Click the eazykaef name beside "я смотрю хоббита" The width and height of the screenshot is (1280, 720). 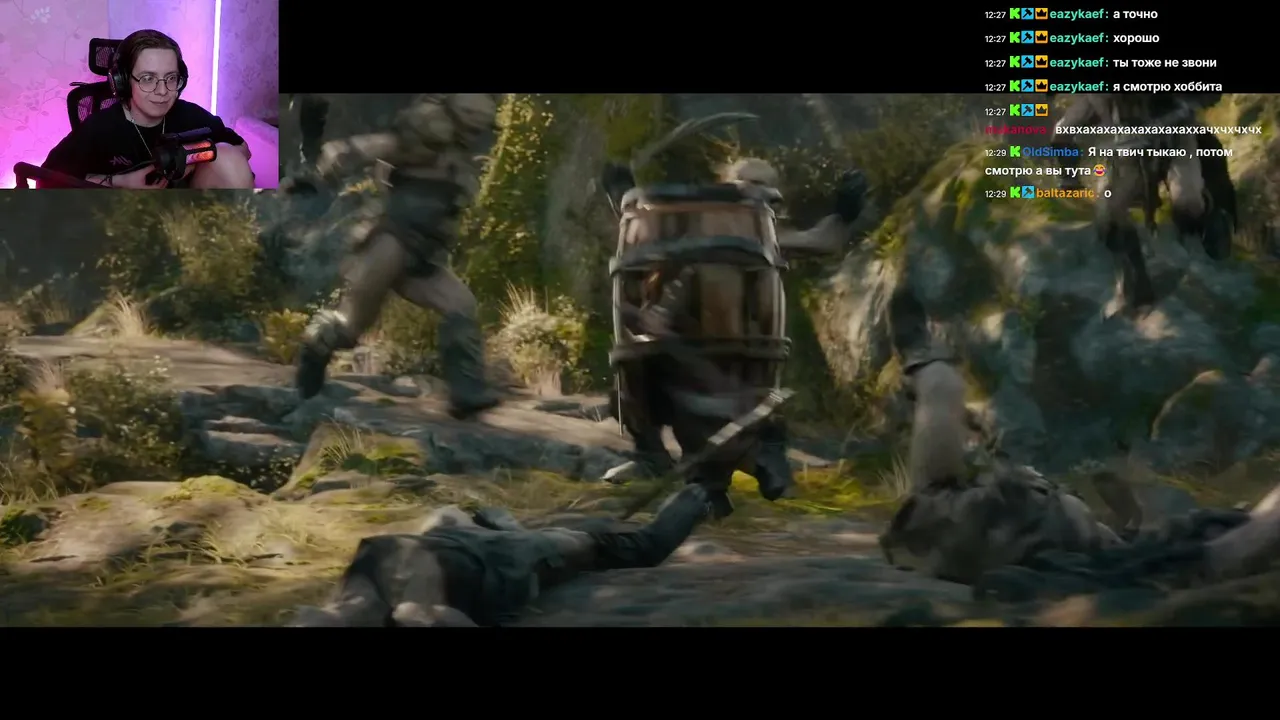point(1078,86)
